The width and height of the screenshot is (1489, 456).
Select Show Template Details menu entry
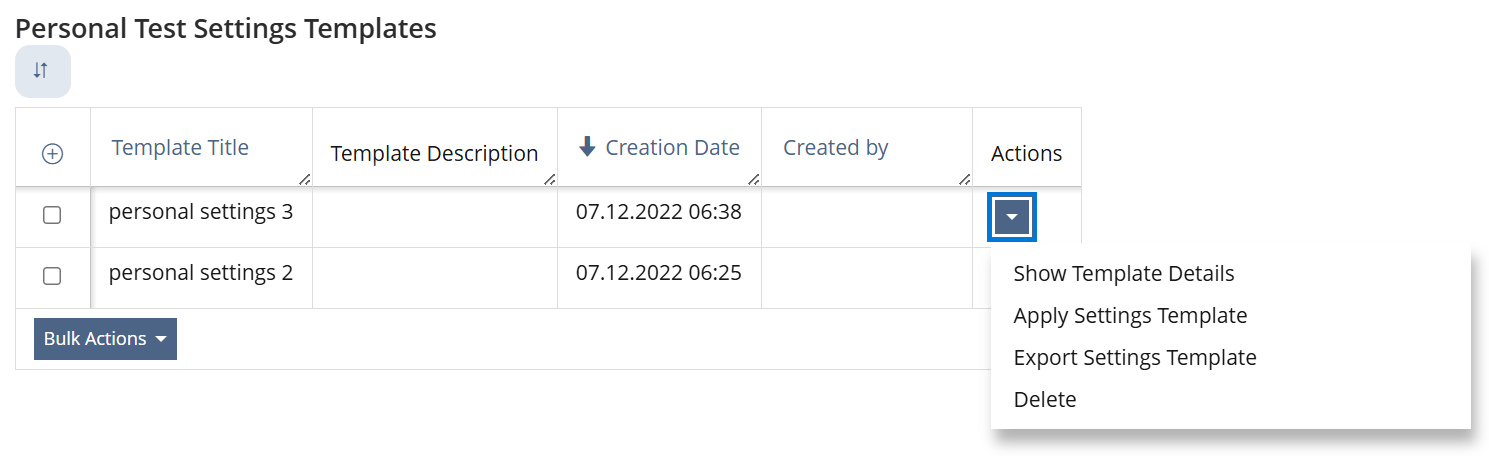pyautogui.click(x=1123, y=274)
